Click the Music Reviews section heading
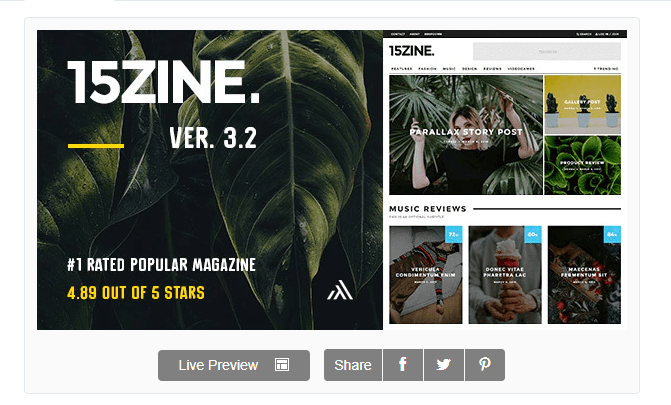This screenshot has width=671, height=405. (428, 209)
